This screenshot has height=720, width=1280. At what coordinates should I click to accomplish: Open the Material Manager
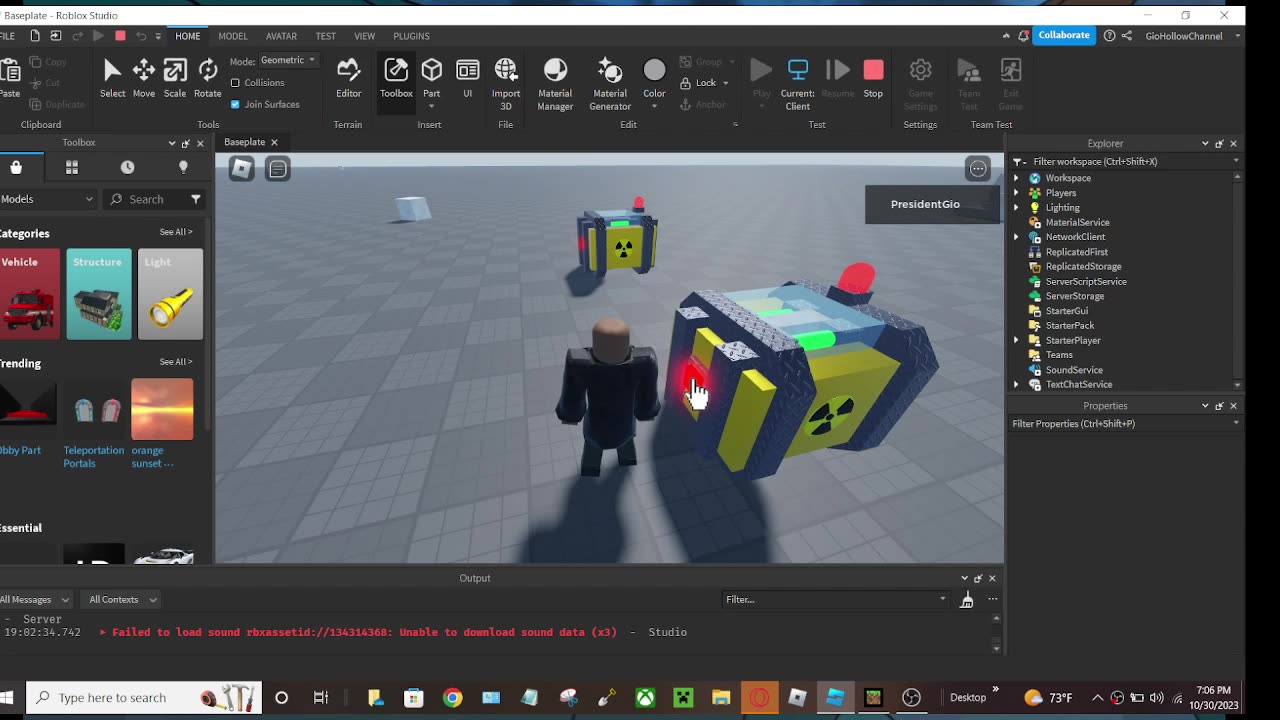click(x=555, y=84)
